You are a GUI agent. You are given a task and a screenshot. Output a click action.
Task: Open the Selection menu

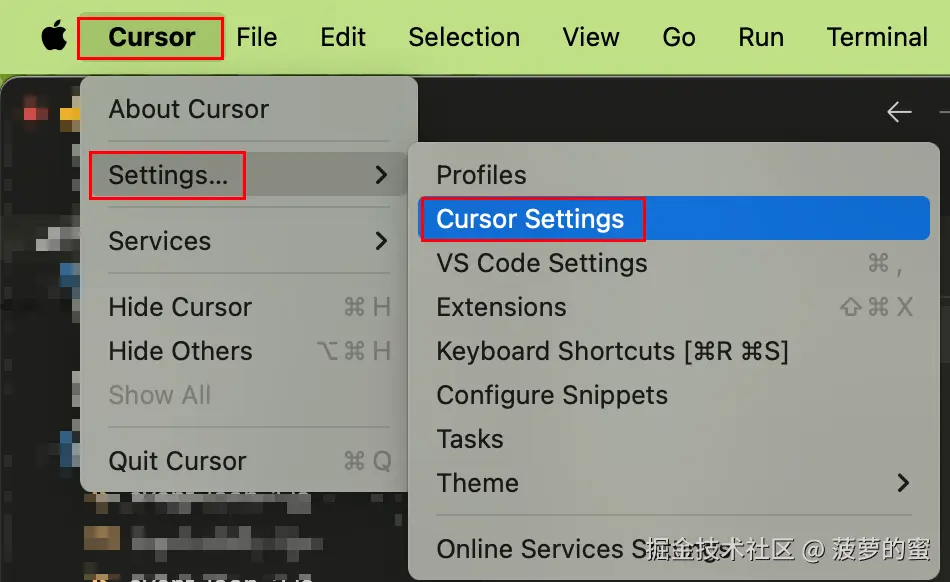(464, 37)
